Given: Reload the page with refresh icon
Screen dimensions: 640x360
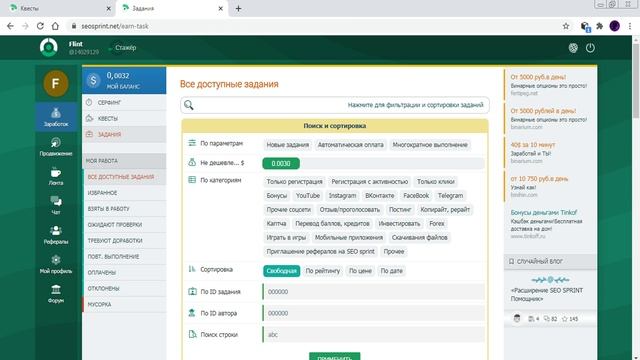Looking at the screenshot, I should click(40, 26).
